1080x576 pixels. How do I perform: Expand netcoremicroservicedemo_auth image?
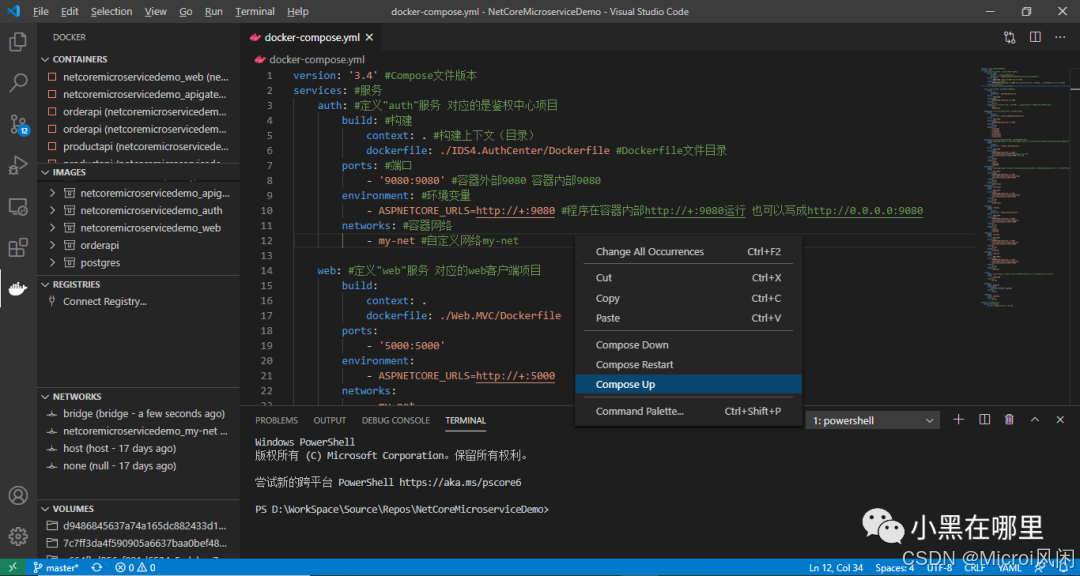(52, 210)
